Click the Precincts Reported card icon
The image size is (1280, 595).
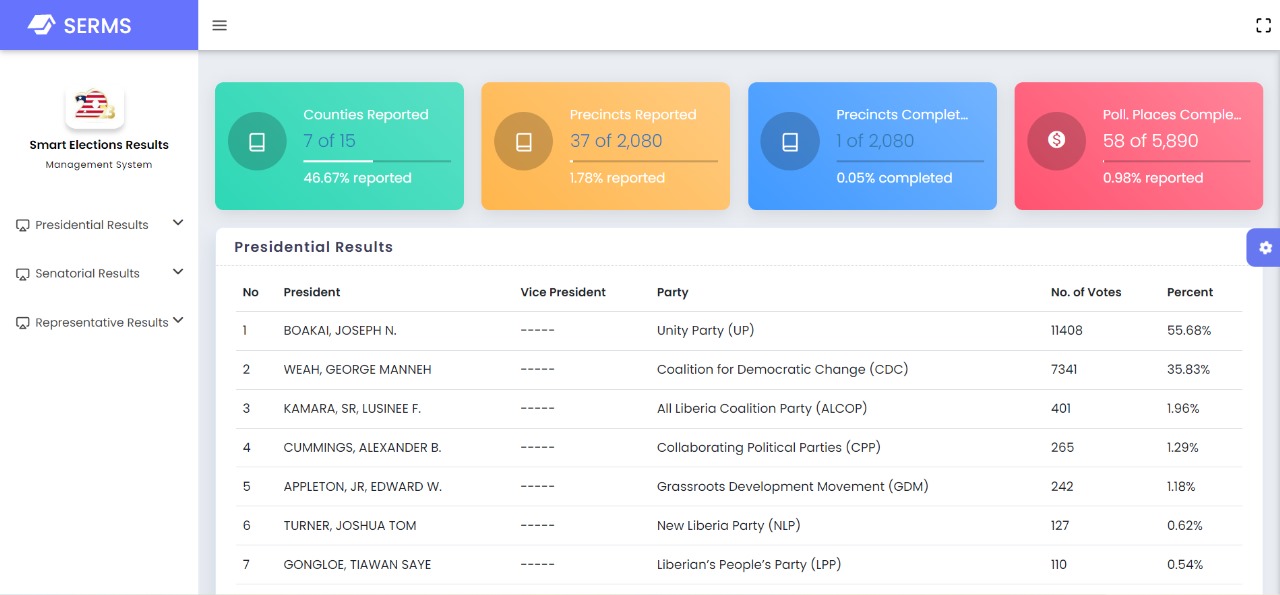(x=523, y=142)
